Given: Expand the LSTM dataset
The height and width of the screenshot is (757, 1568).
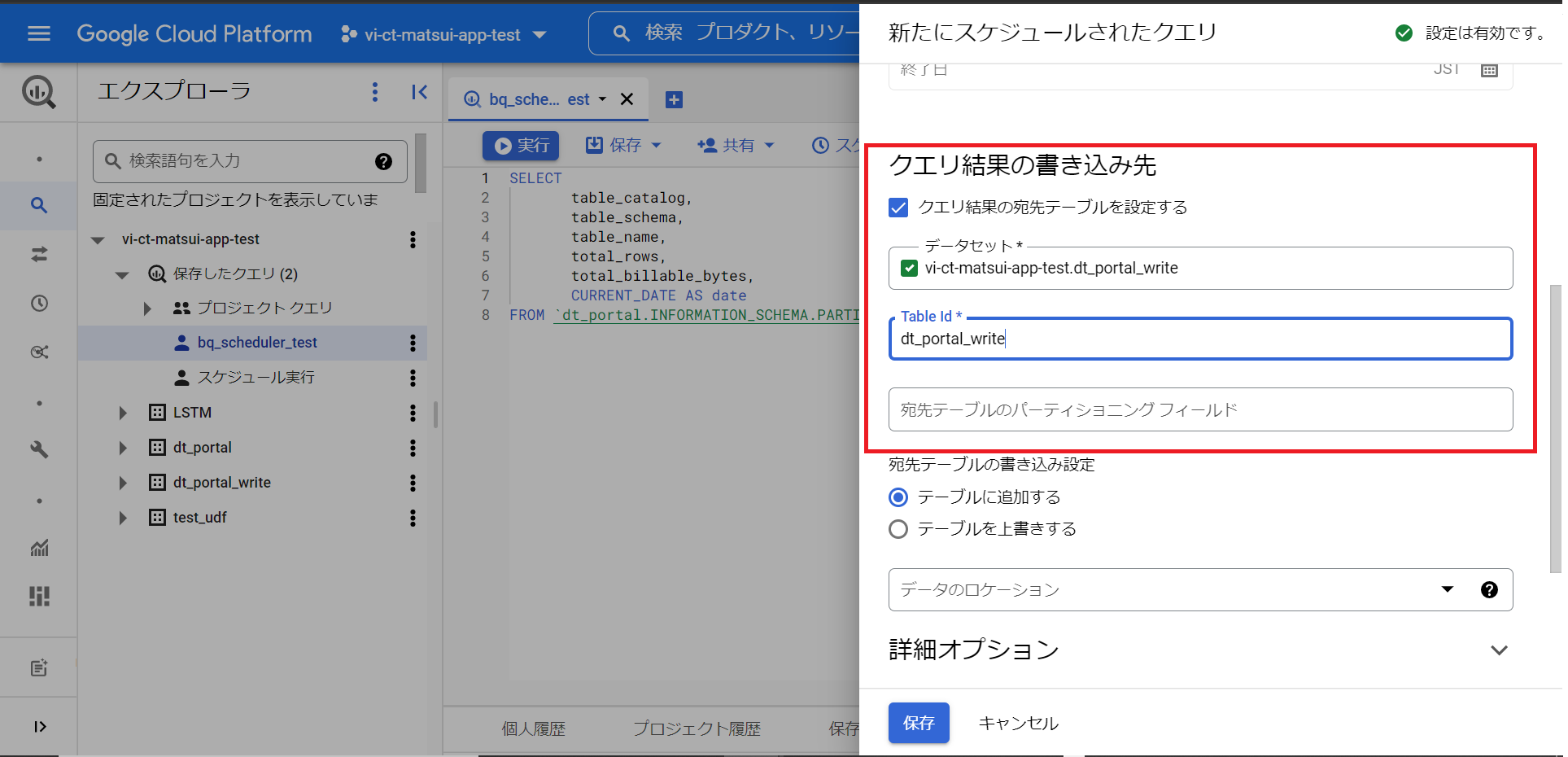Looking at the screenshot, I should [123, 413].
